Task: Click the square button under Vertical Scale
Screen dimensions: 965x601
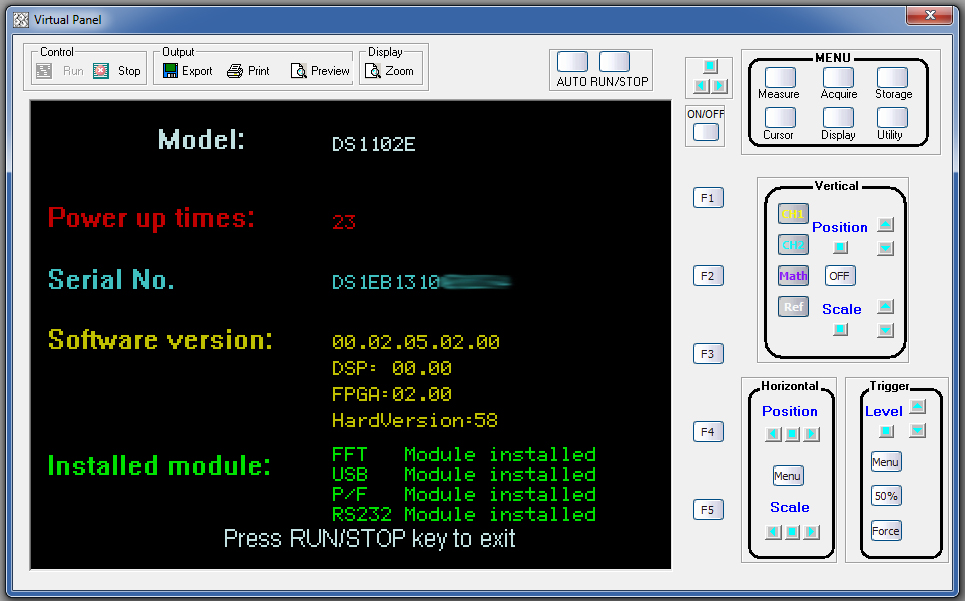Action: (840, 330)
